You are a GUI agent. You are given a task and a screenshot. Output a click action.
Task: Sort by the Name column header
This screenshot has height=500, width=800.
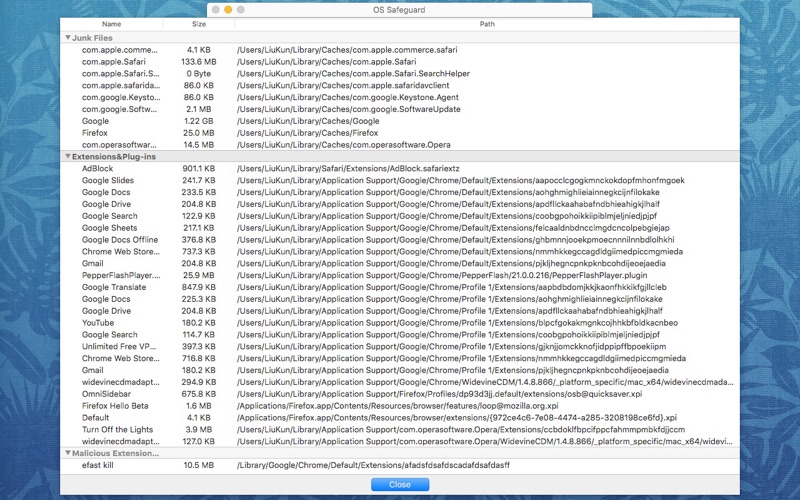pyautogui.click(x=111, y=24)
